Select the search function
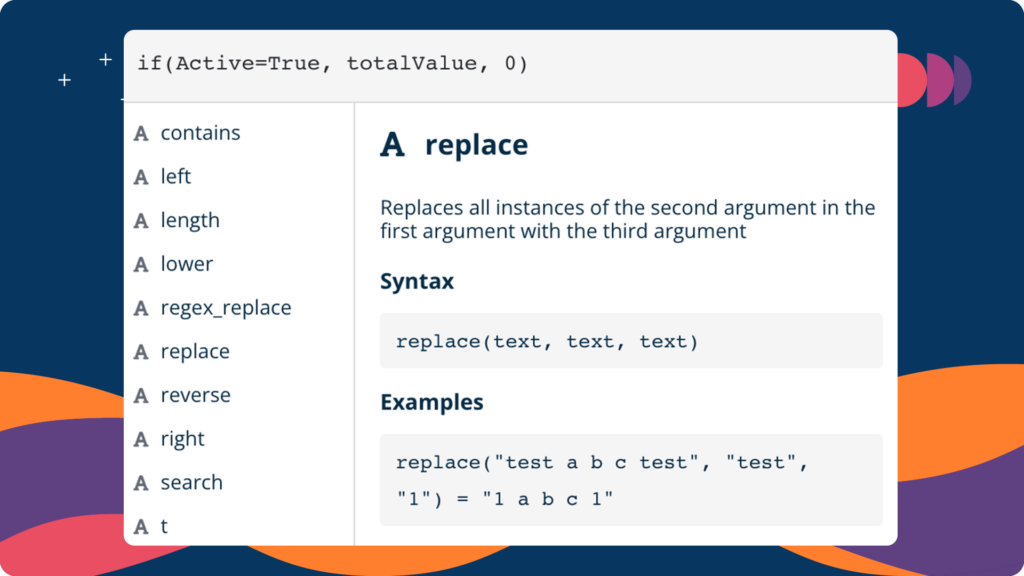 [x=239, y=483]
